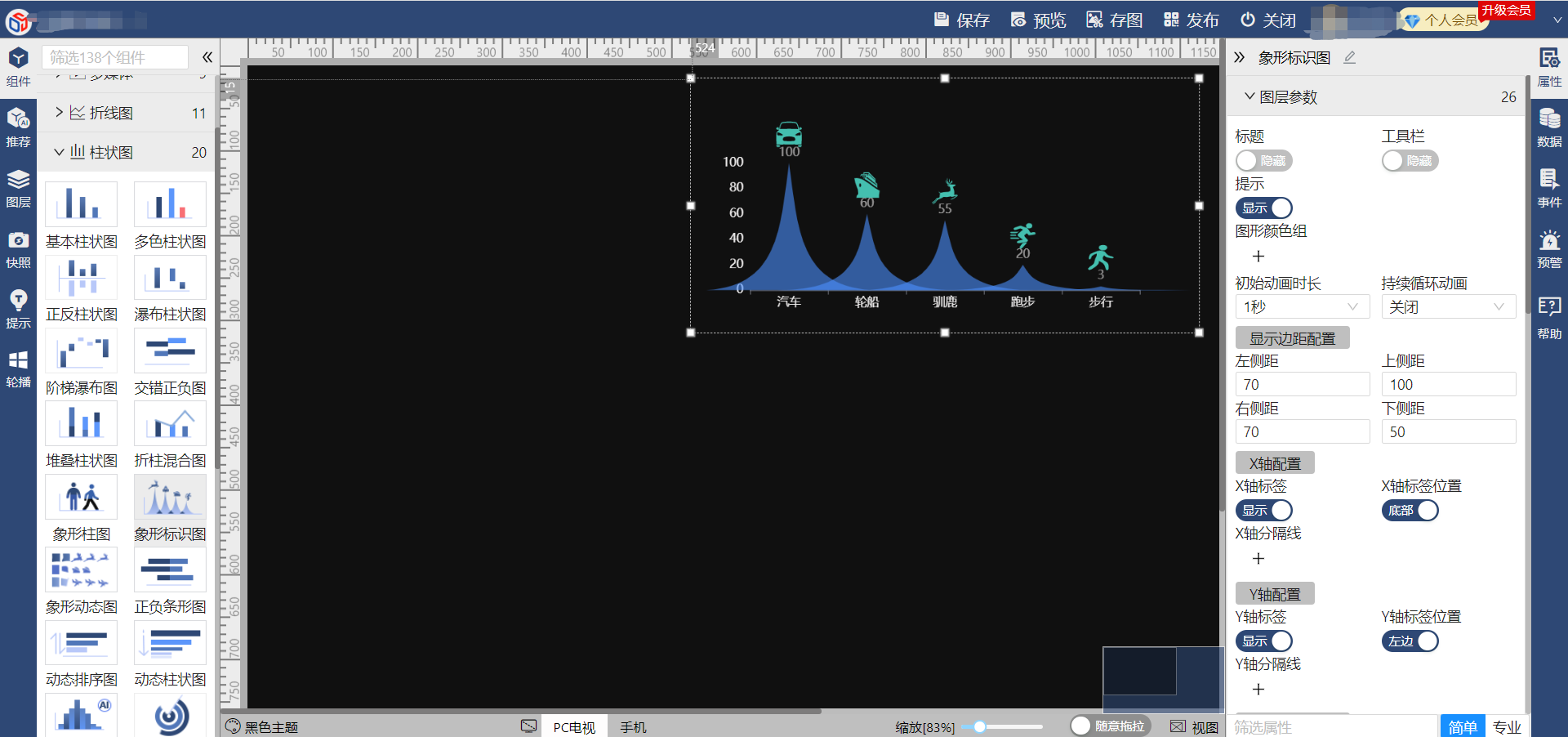This screenshot has width=1568, height=737.
Task: Click the 升级会员 upgrade membership button
Action: [x=1506, y=11]
